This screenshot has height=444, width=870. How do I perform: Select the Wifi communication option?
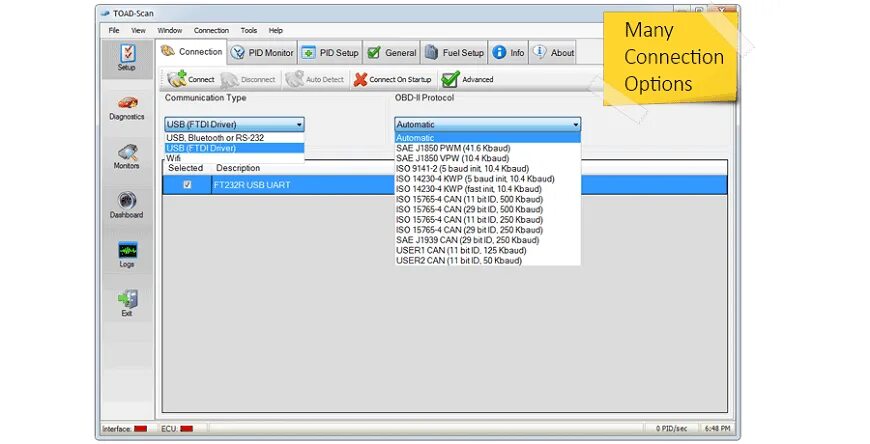click(234, 158)
